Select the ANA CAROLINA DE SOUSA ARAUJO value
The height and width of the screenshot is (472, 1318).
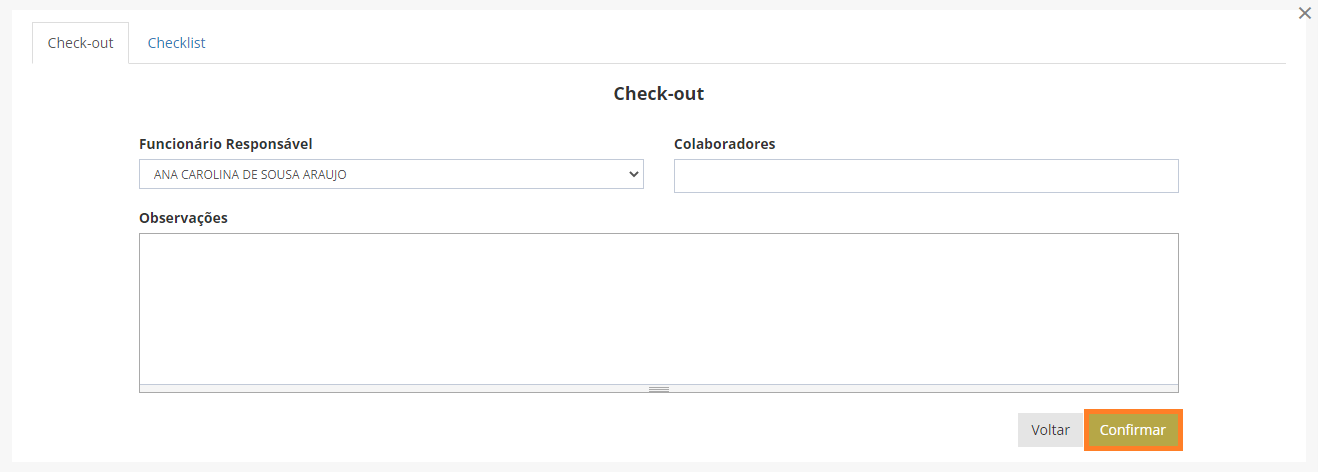point(250,175)
